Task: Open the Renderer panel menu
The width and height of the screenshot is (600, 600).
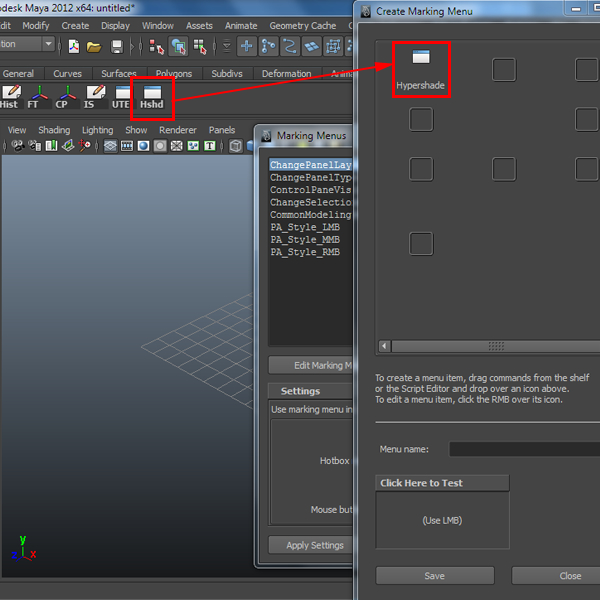Action: point(178,130)
